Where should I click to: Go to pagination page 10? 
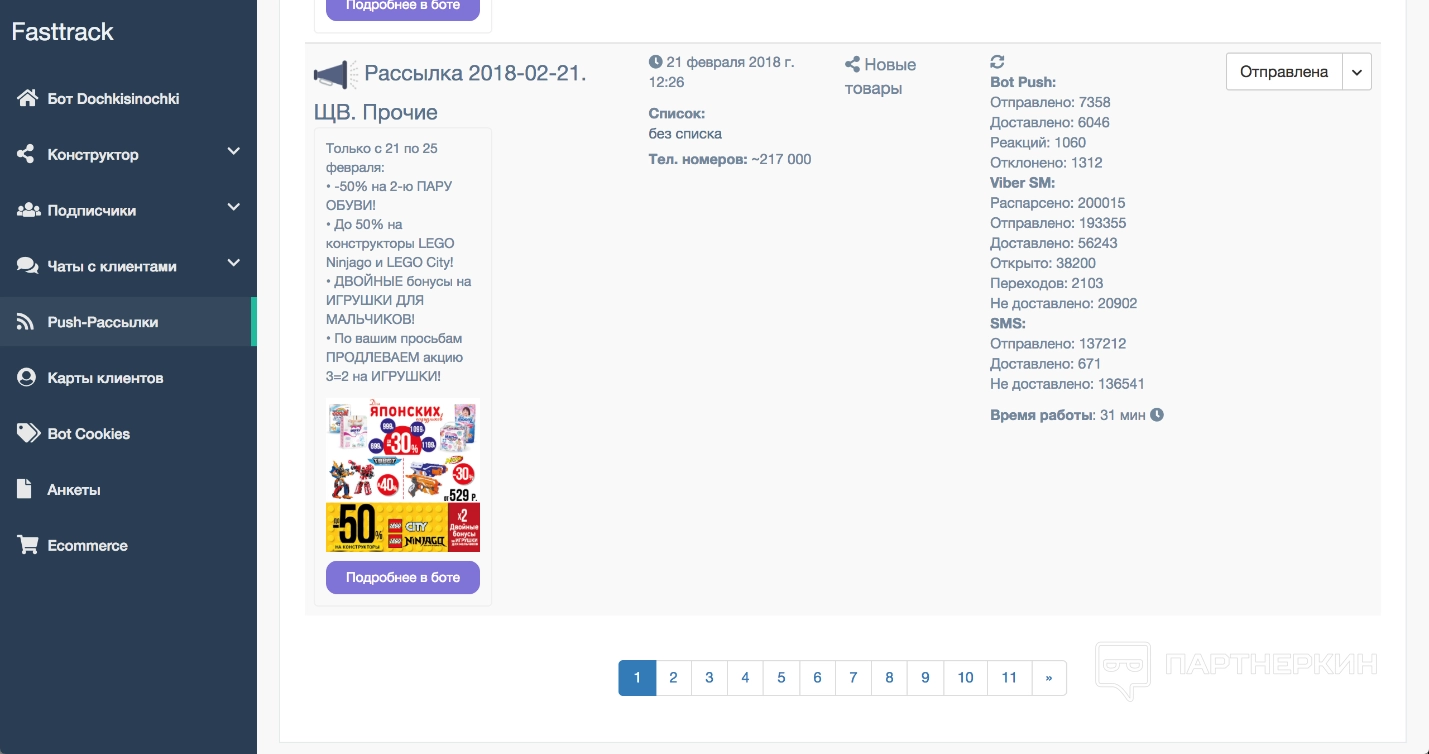pos(965,678)
